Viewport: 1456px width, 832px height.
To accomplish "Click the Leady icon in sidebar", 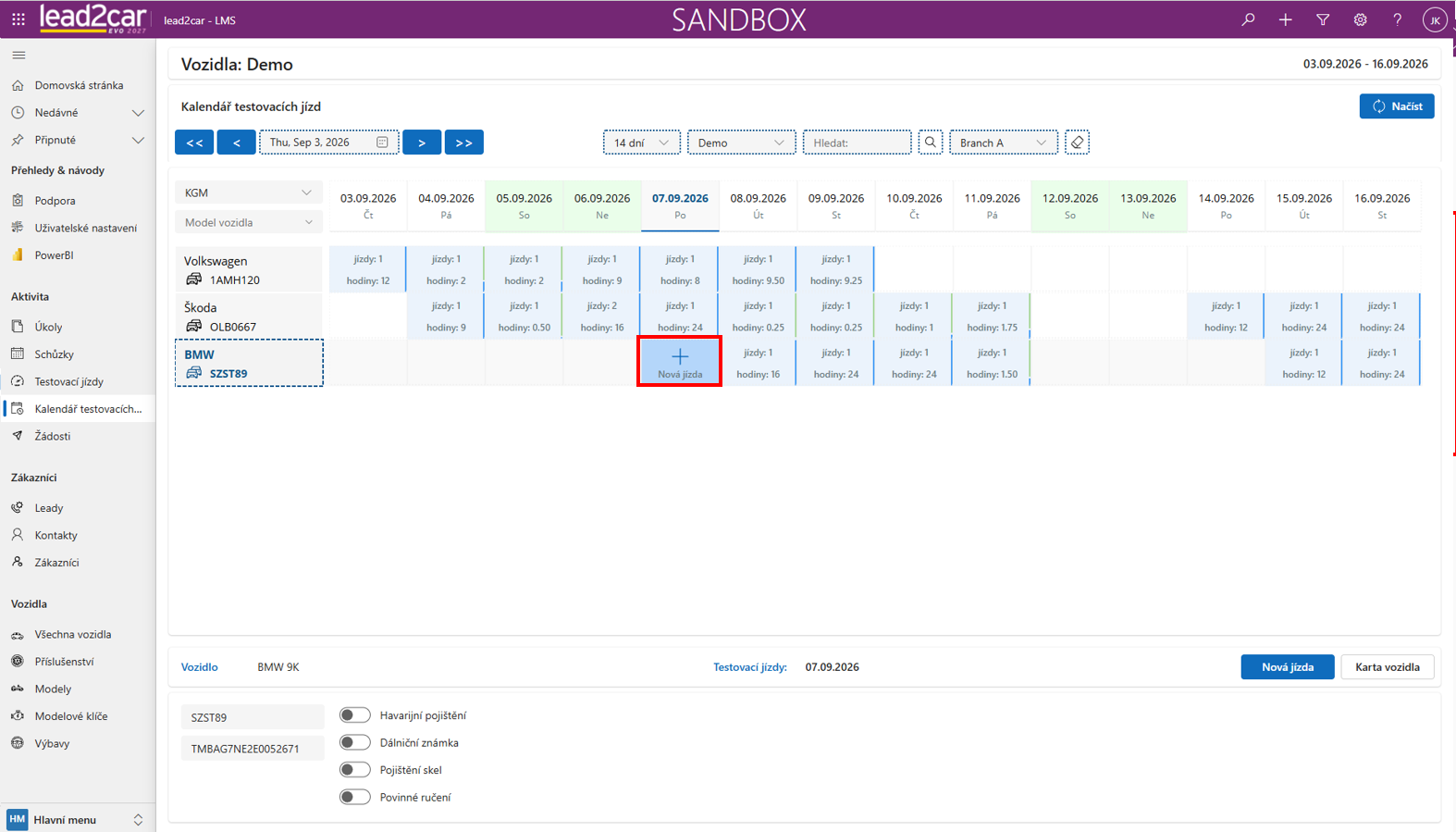I will click(18, 507).
